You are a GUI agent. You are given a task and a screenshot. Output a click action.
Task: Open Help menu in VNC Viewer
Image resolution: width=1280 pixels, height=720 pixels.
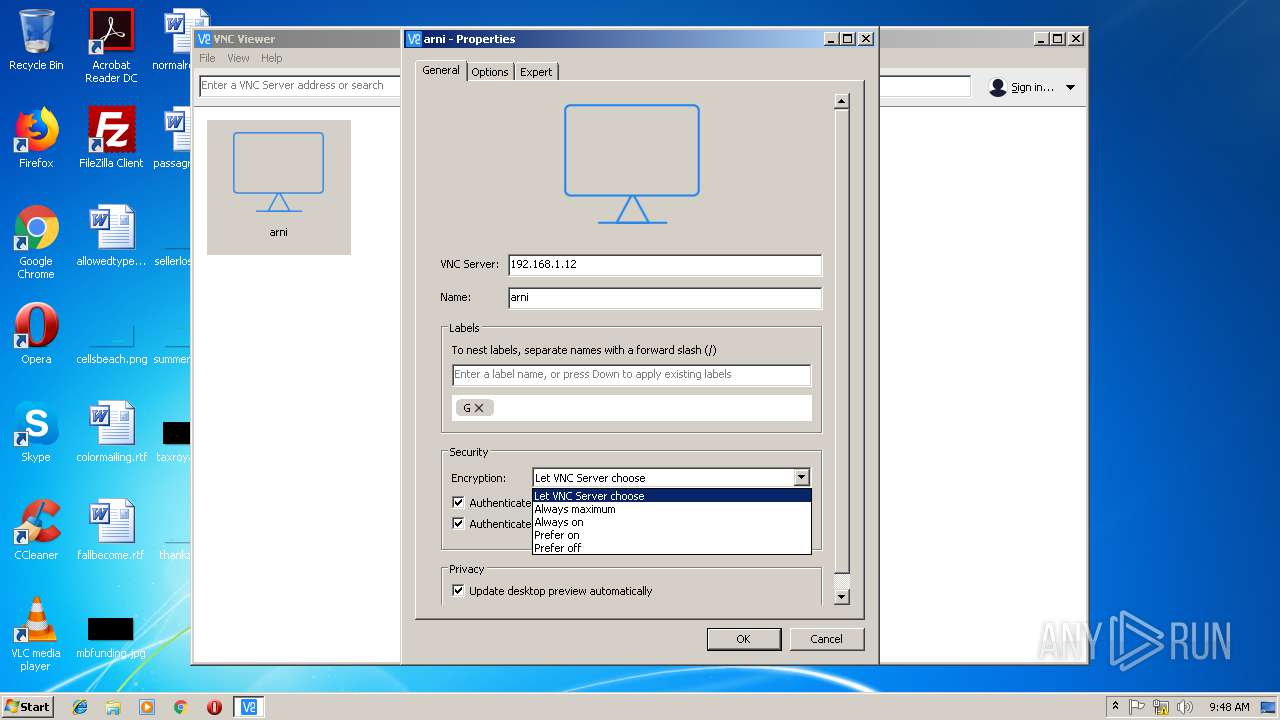(x=271, y=58)
